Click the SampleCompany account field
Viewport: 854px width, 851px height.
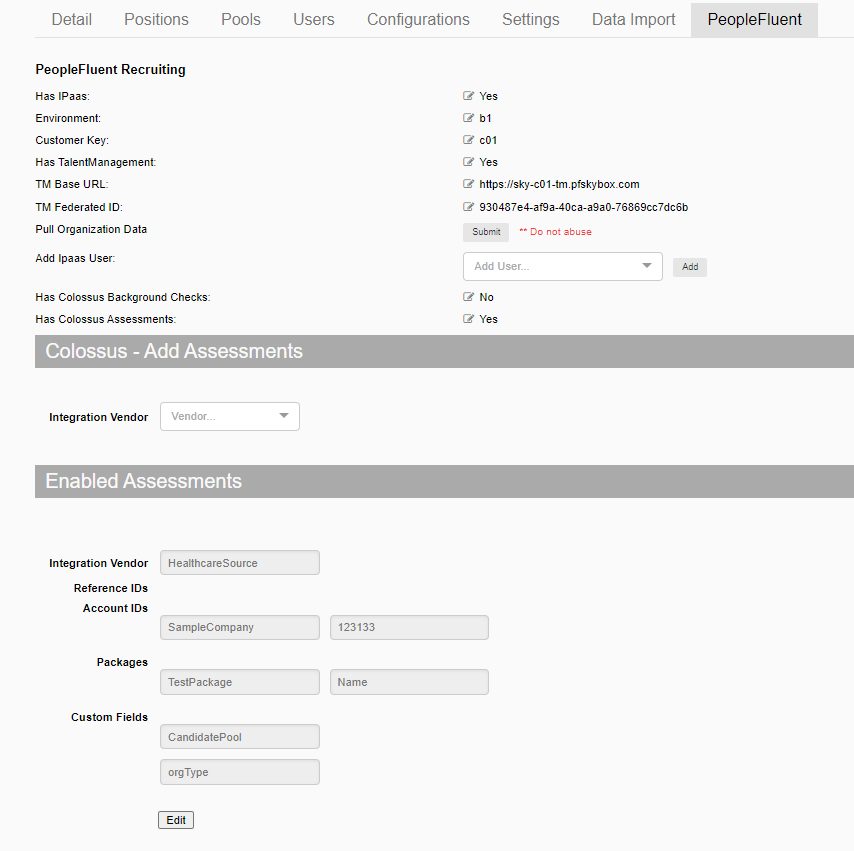240,627
